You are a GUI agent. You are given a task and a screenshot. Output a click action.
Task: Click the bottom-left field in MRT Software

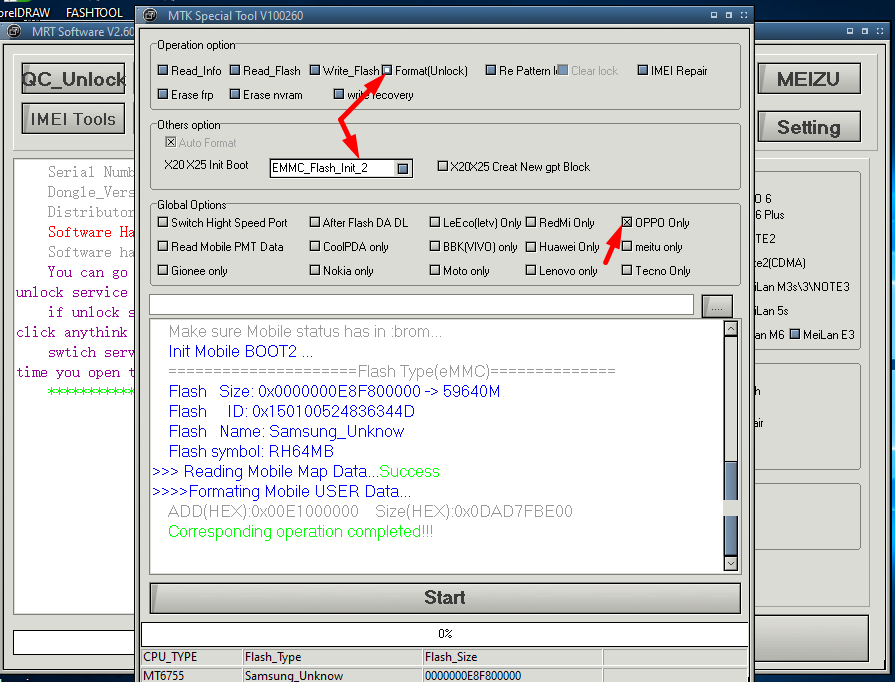point(74,642)
